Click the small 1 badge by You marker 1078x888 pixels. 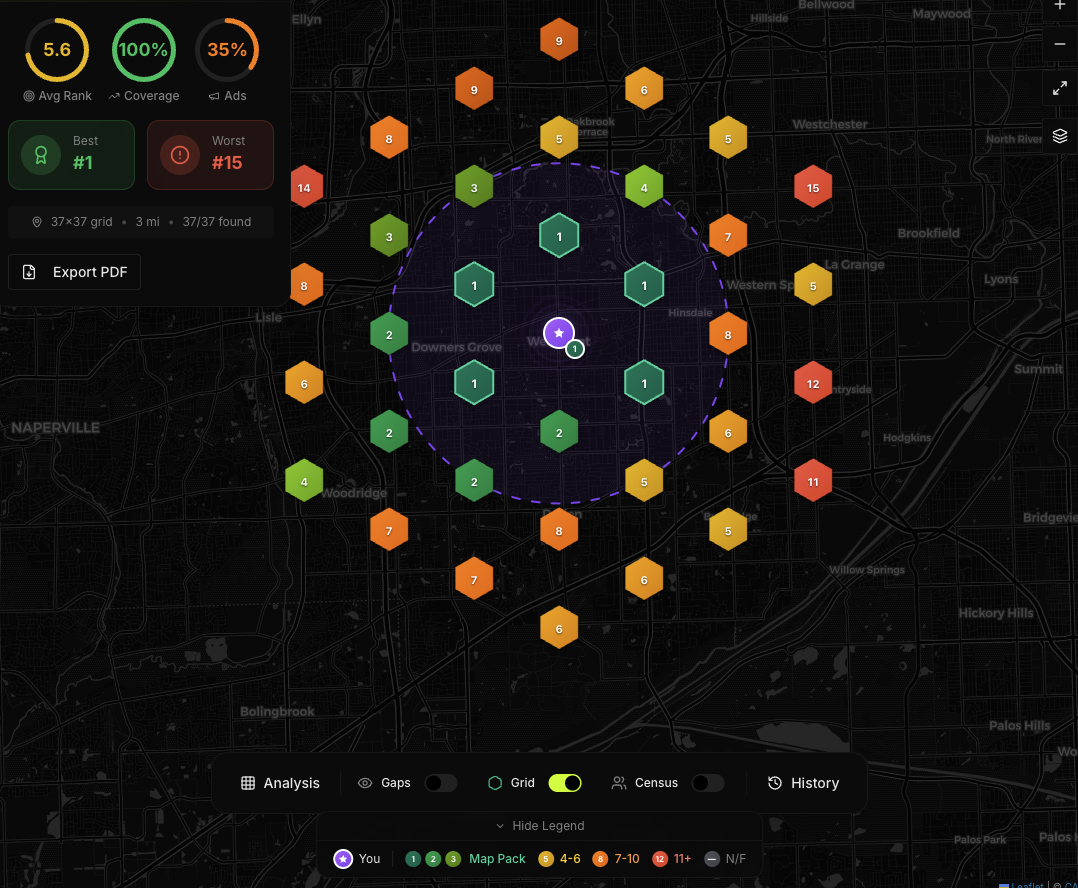click(x=575, y=349)
